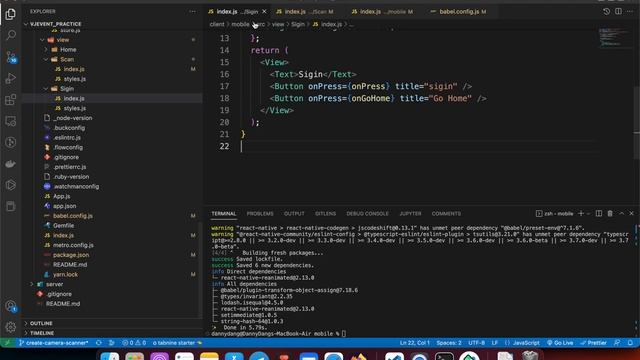
Task: Split the terminal panel
Action: click(599, 213)
